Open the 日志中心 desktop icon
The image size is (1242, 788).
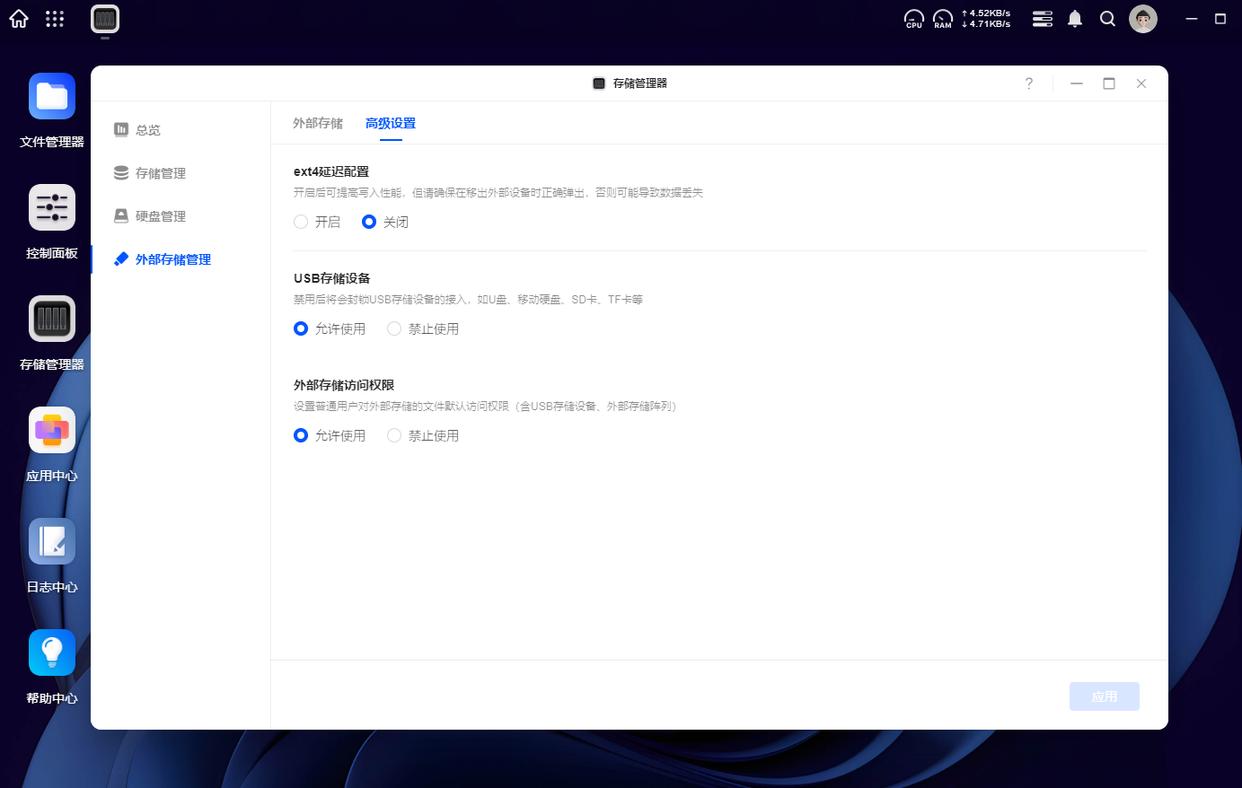[x=52, y=542]
